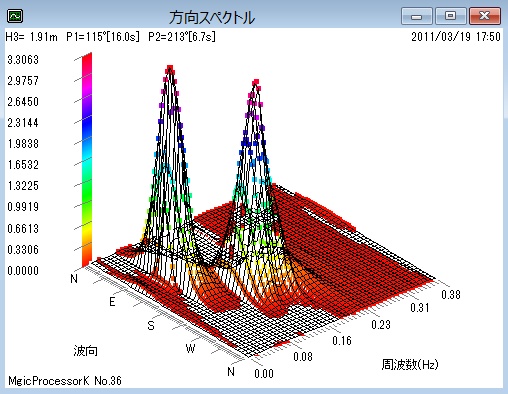This screenshot has width=508, height=394.
Task: Minimize the 方向スペクトル window
Action: click(417, 16)
